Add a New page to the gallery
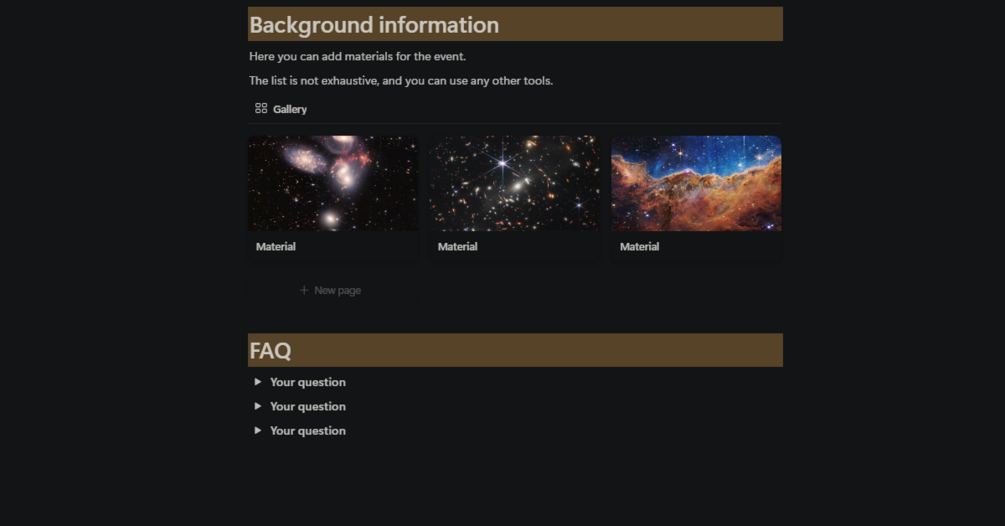 (333, 290)
